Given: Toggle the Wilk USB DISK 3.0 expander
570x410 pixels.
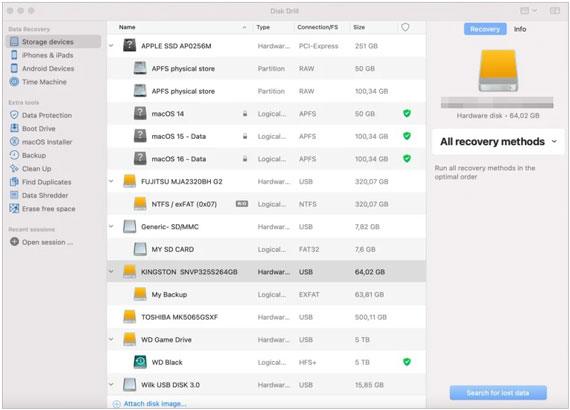Looking at the screenshot, I should tap(111, 385).
